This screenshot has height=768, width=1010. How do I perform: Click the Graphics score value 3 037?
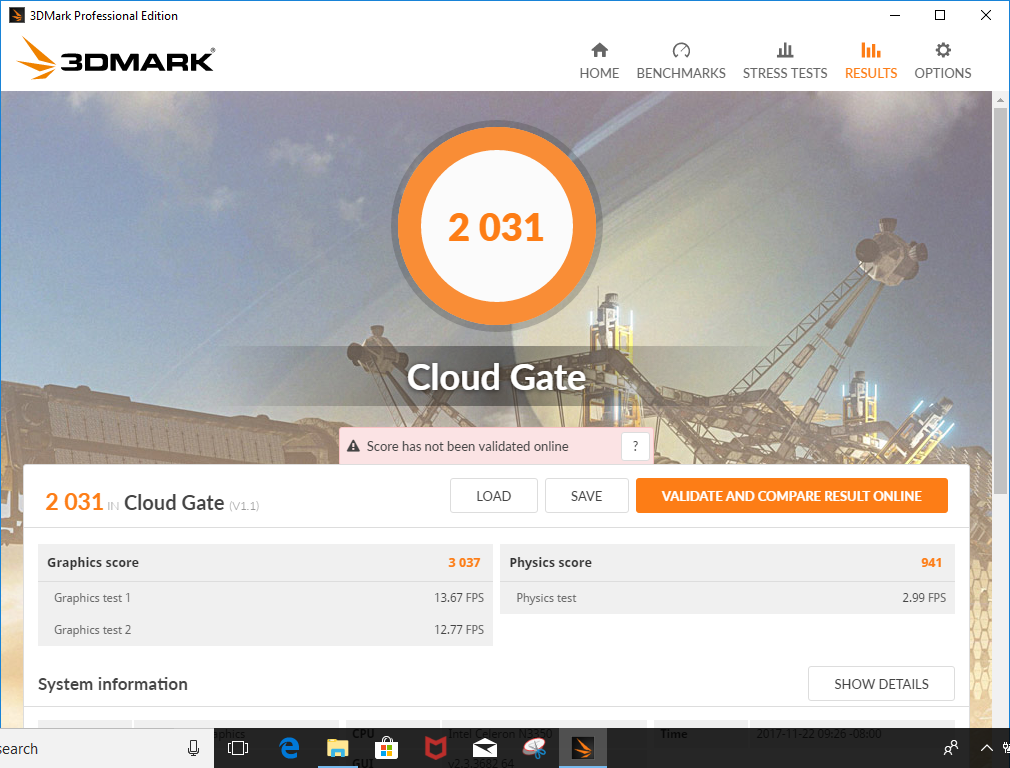(464, 562)
